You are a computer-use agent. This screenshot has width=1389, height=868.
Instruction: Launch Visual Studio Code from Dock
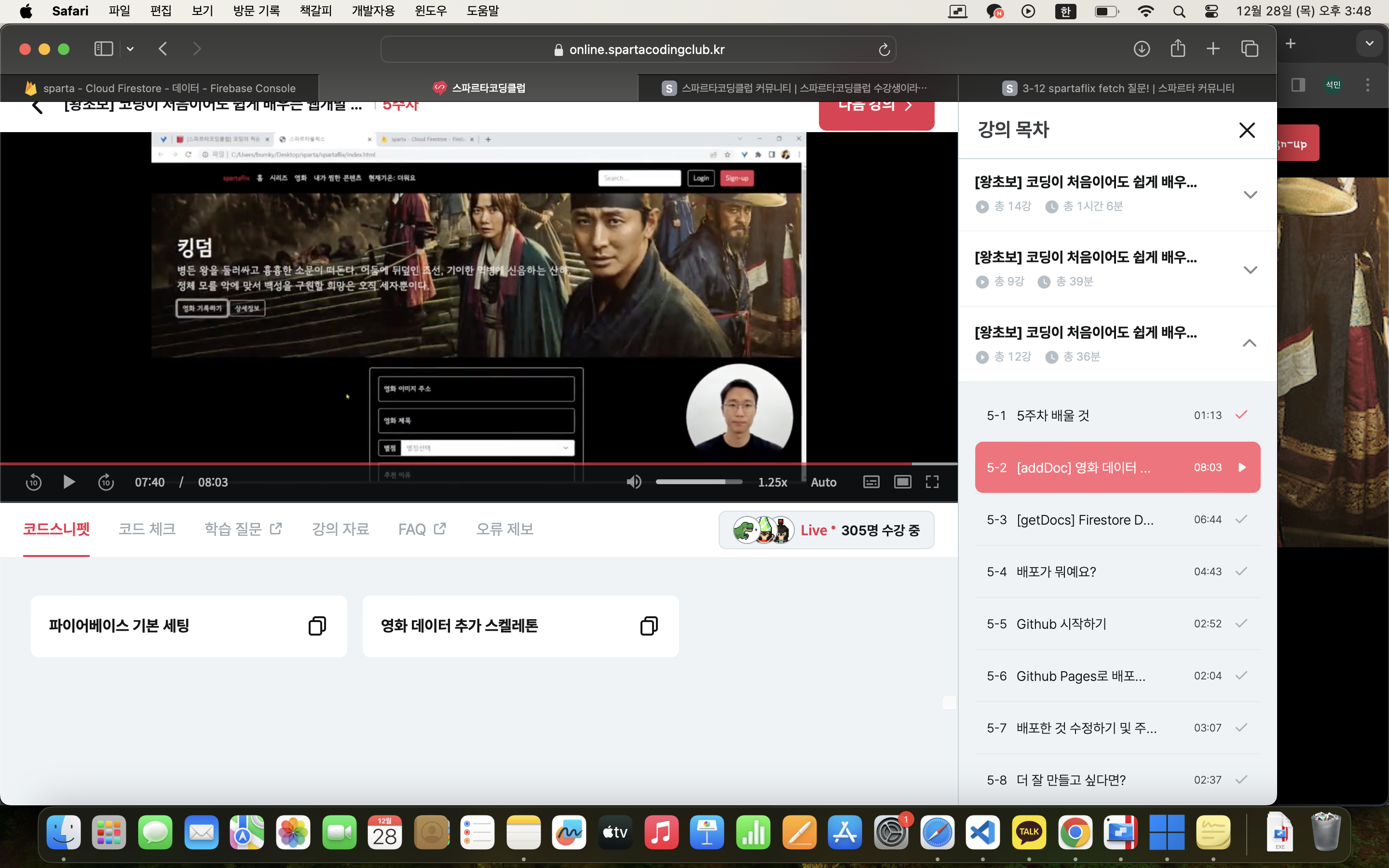coord(982,832)
